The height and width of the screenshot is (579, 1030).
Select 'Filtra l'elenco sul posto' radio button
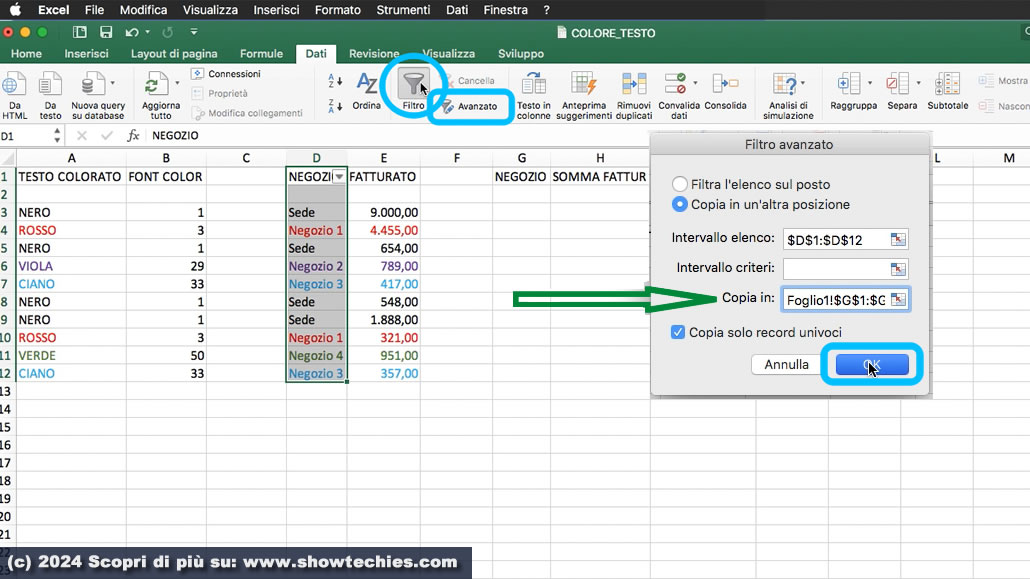(x=680, y=184)
